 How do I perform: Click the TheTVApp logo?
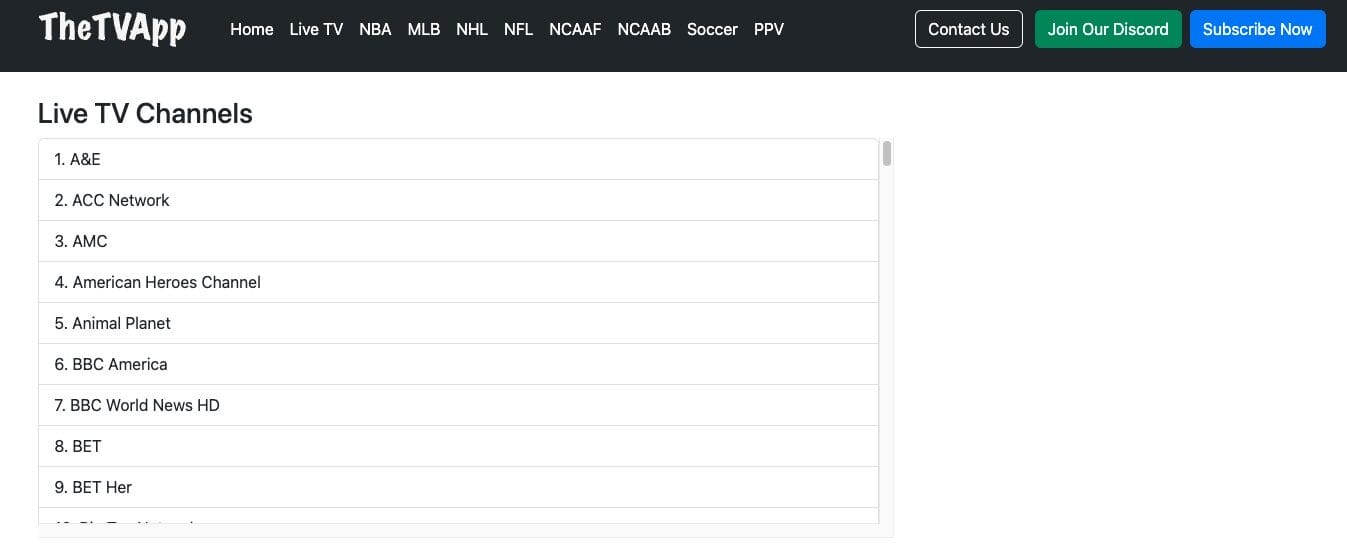tap(112, 29)
